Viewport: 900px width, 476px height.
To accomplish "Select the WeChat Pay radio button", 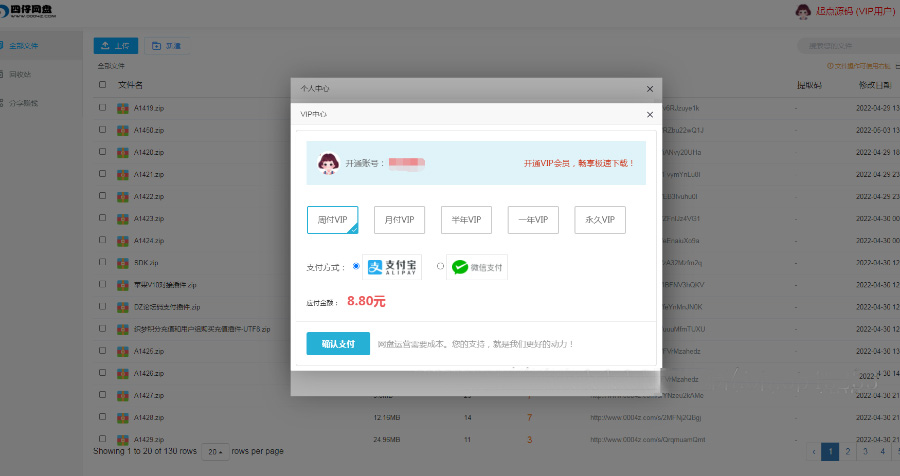I will 441,266.
